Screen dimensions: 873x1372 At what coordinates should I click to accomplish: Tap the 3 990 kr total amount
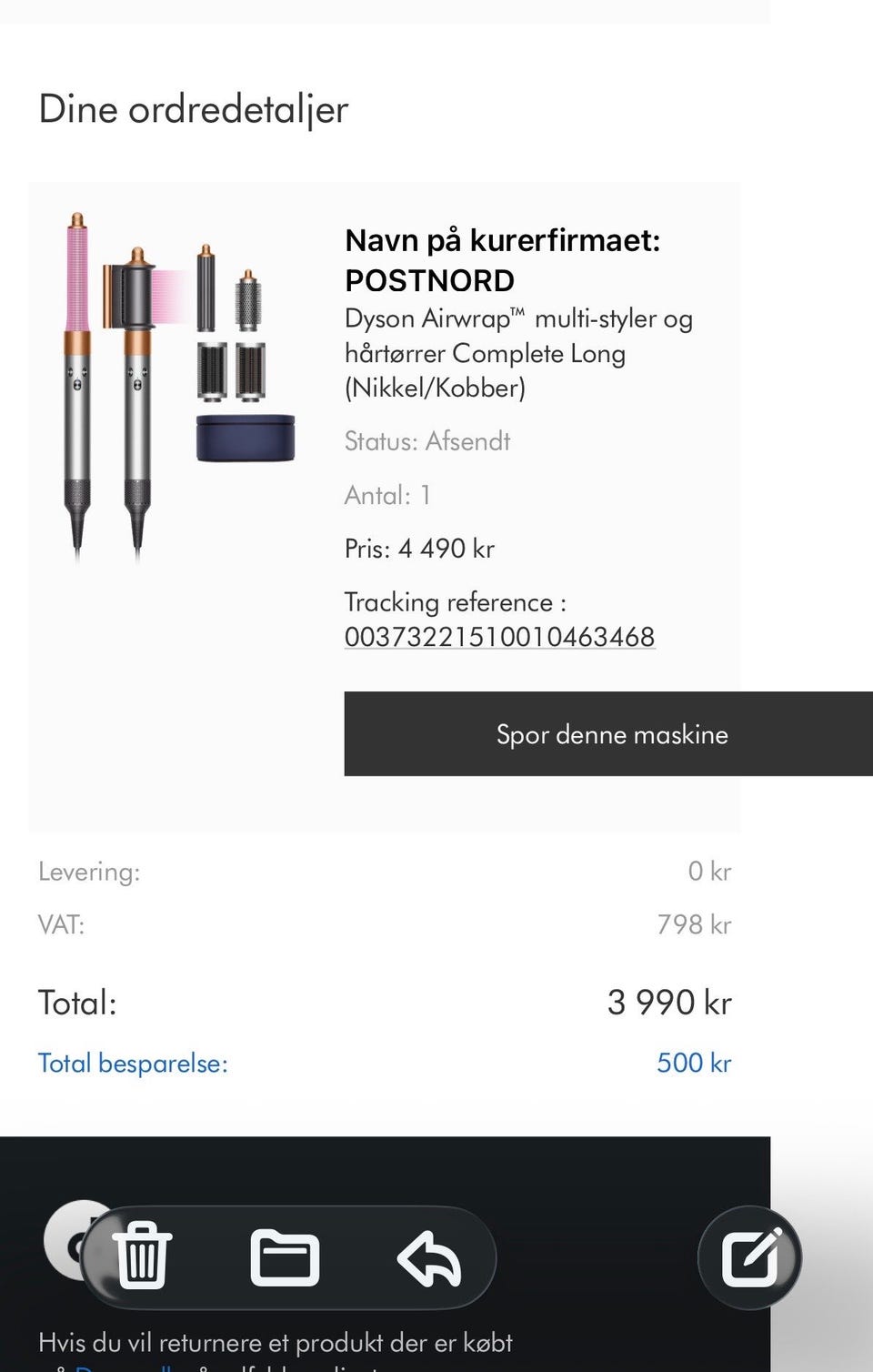(669, 1003)
